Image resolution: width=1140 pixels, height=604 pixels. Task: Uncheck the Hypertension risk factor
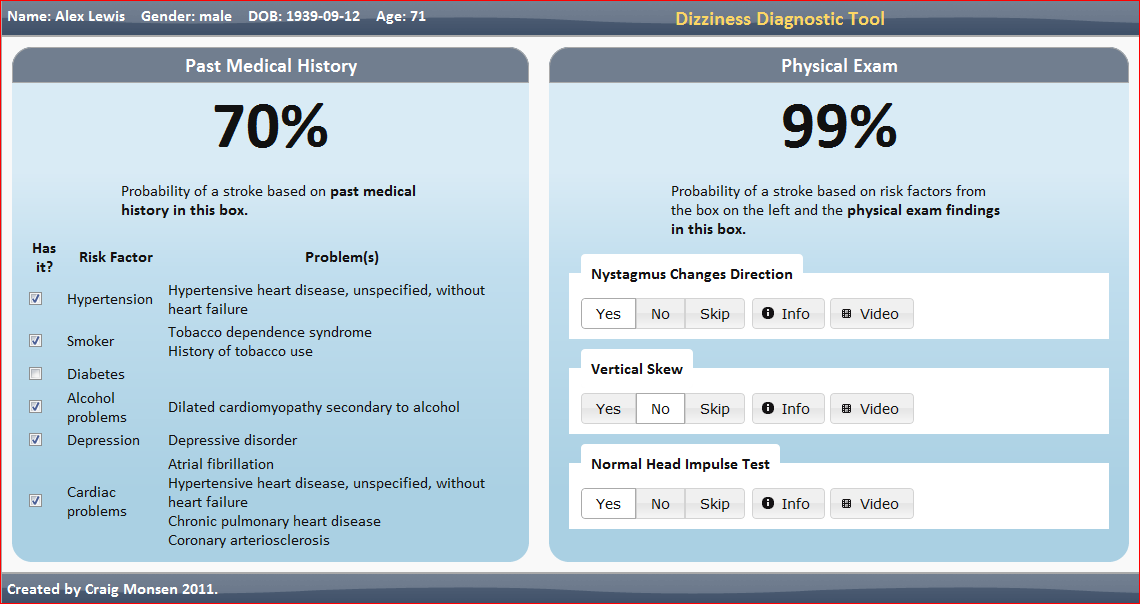coord(35,298)
